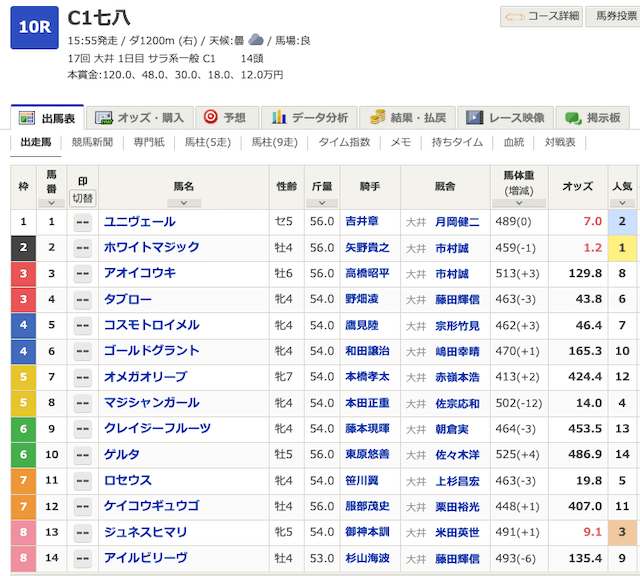Toggle the mark selector for ホワイトマジック
The image size is (640, 576).
tap(82, 248)
